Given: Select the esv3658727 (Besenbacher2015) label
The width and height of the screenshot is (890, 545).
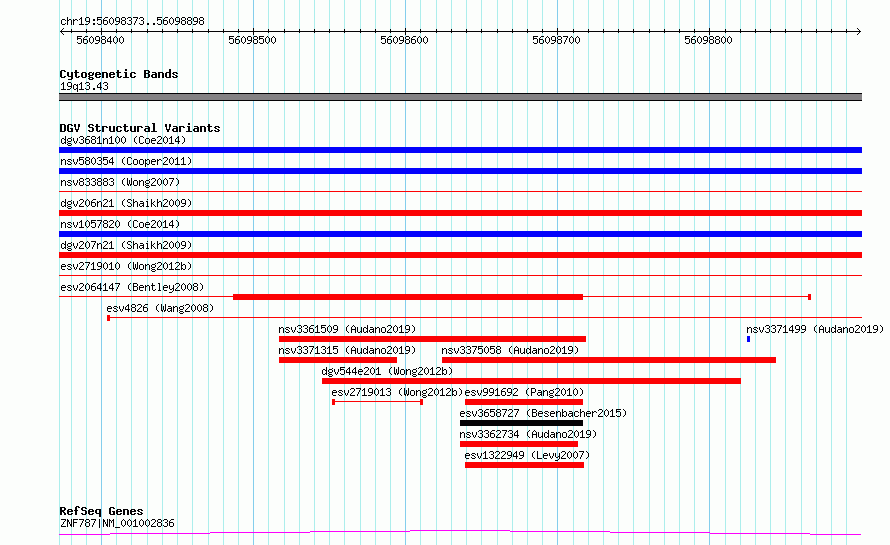Looking at the screenshot, I should click(543, 413).
